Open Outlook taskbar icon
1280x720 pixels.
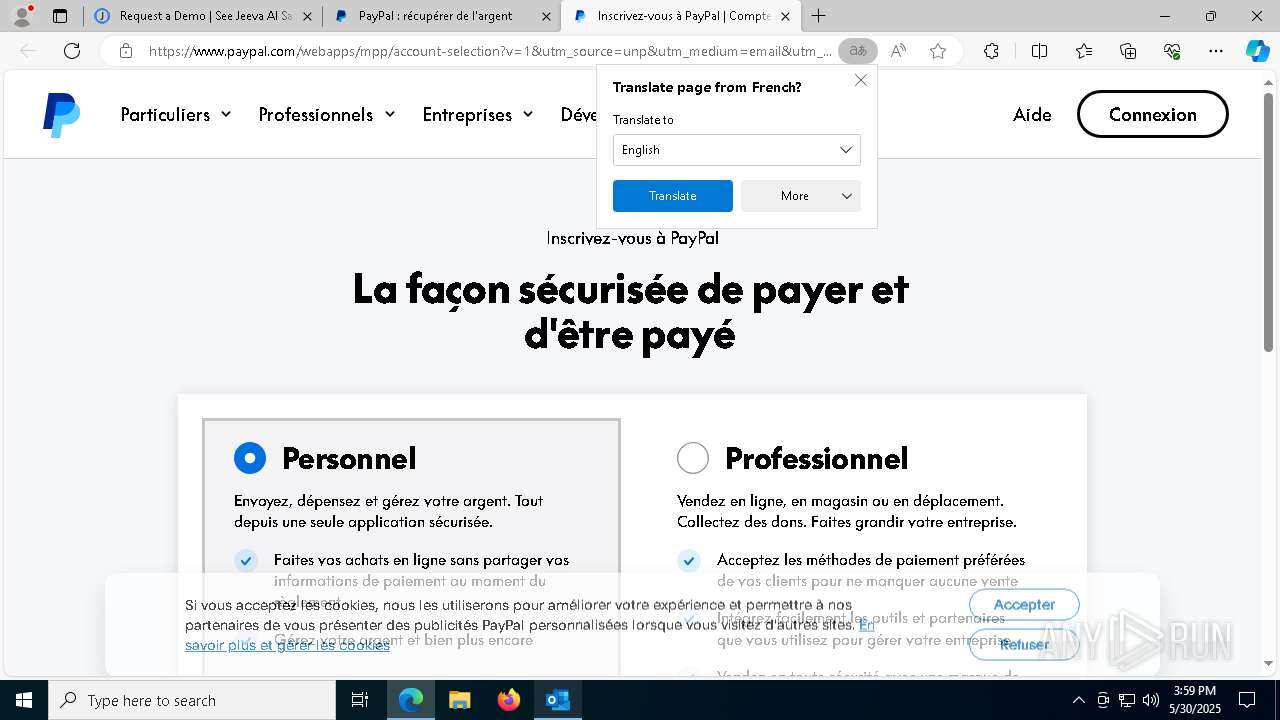click(x=557, y=700)
